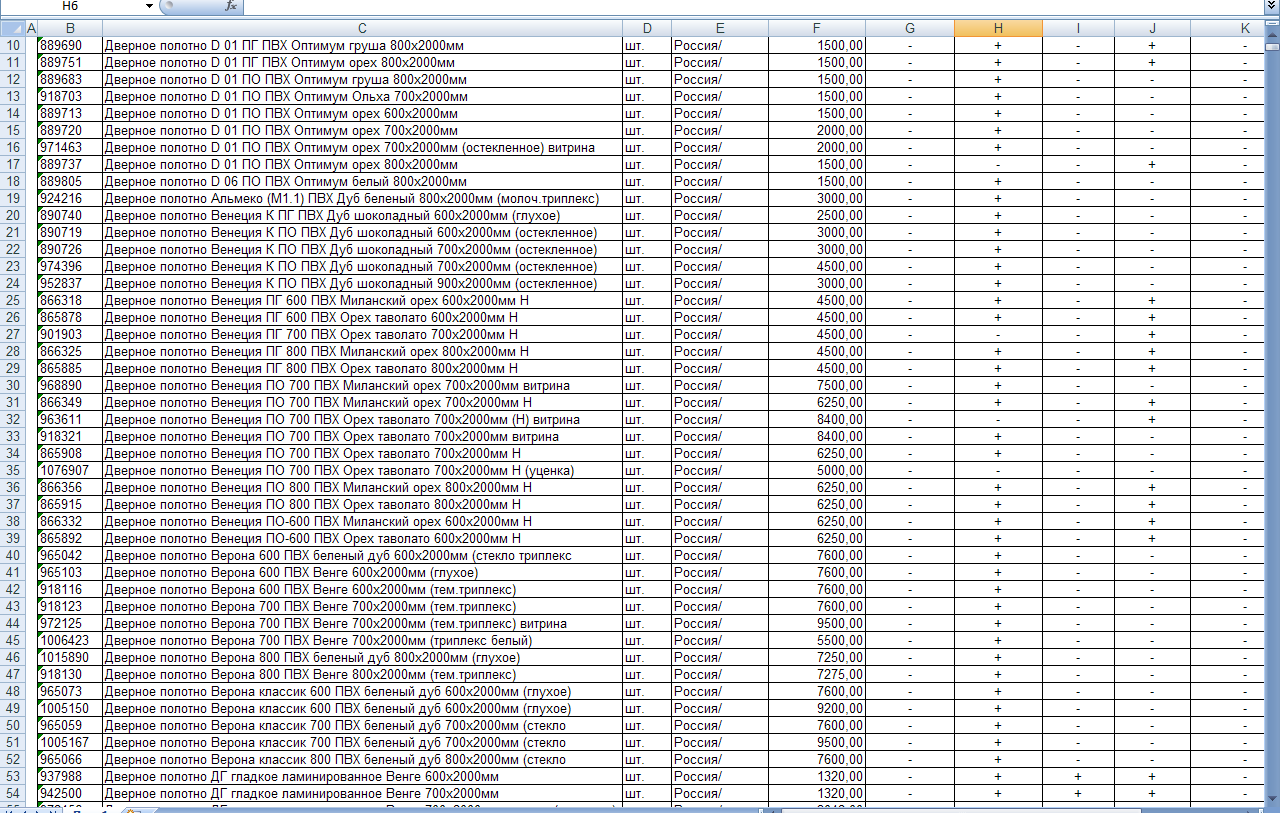Image resolution: width=1280 pixels, height=813 pixels.
Task: Click cell with code 937988
Action: (x=69, y=776)
